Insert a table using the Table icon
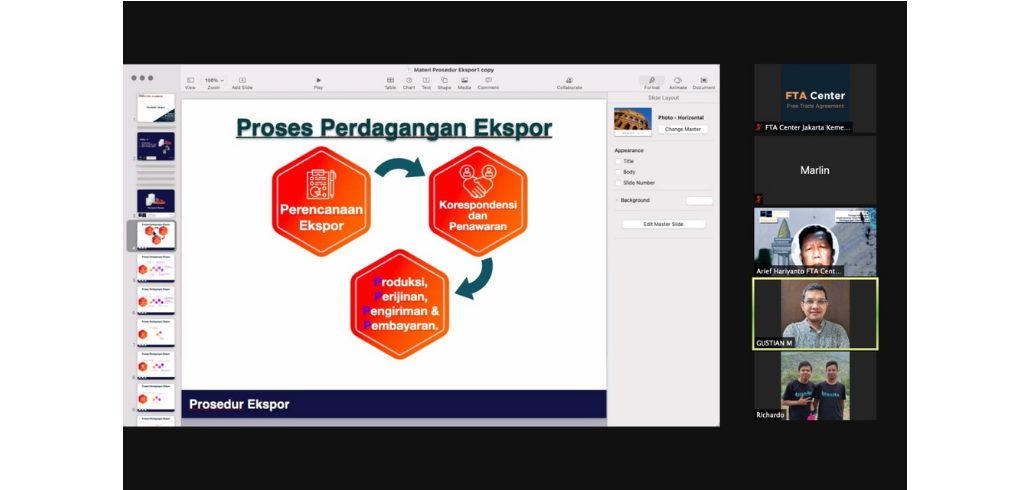This screenshot has width=1030, height=490. pos(390,81)
